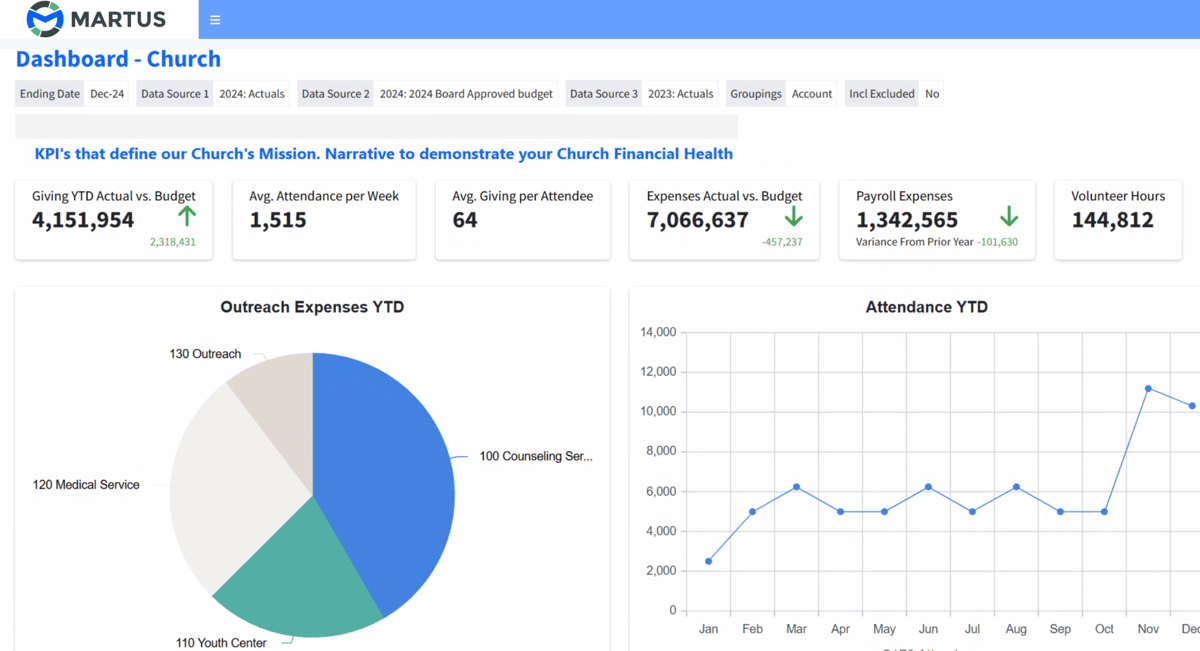The width and height of the screenshot is (1200, 651).
Task: Change the Groupings setting from Account
Action: (812, 93)
